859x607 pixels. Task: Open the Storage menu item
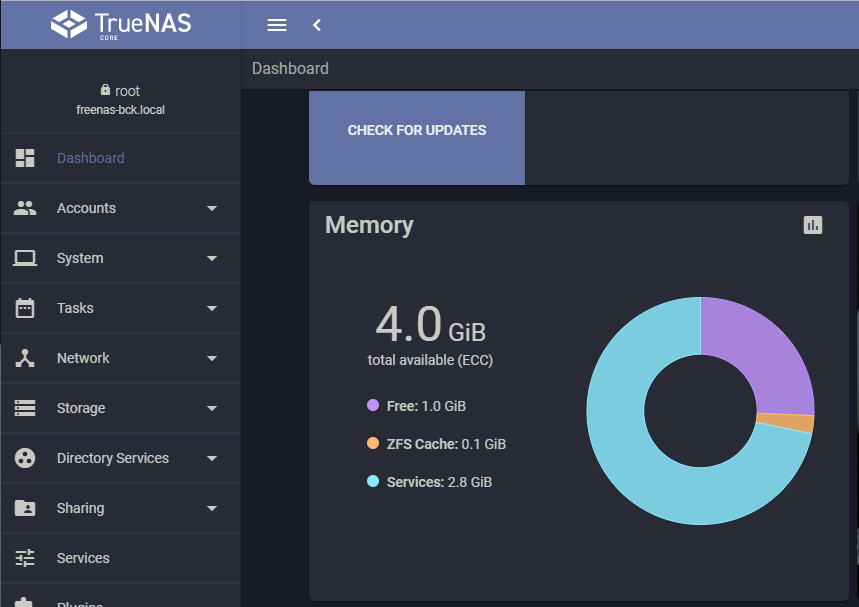pos(121,408)
